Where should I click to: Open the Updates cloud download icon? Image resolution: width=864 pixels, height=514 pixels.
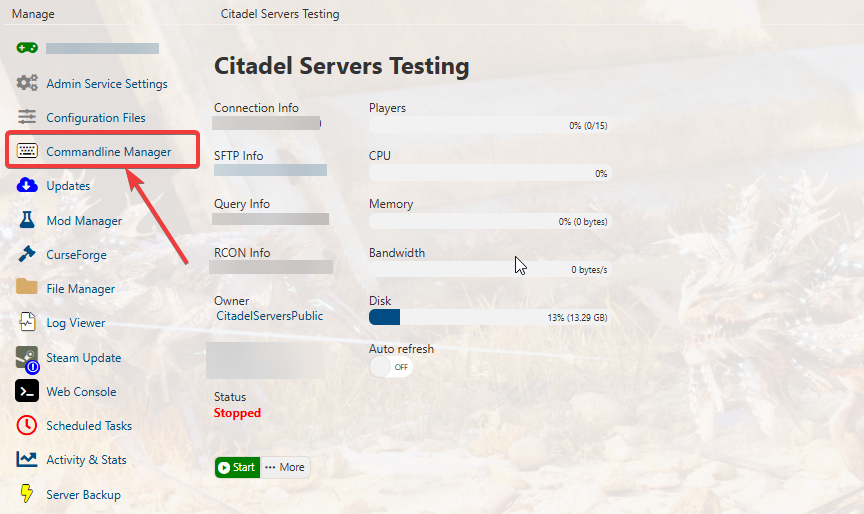(27, 185)
